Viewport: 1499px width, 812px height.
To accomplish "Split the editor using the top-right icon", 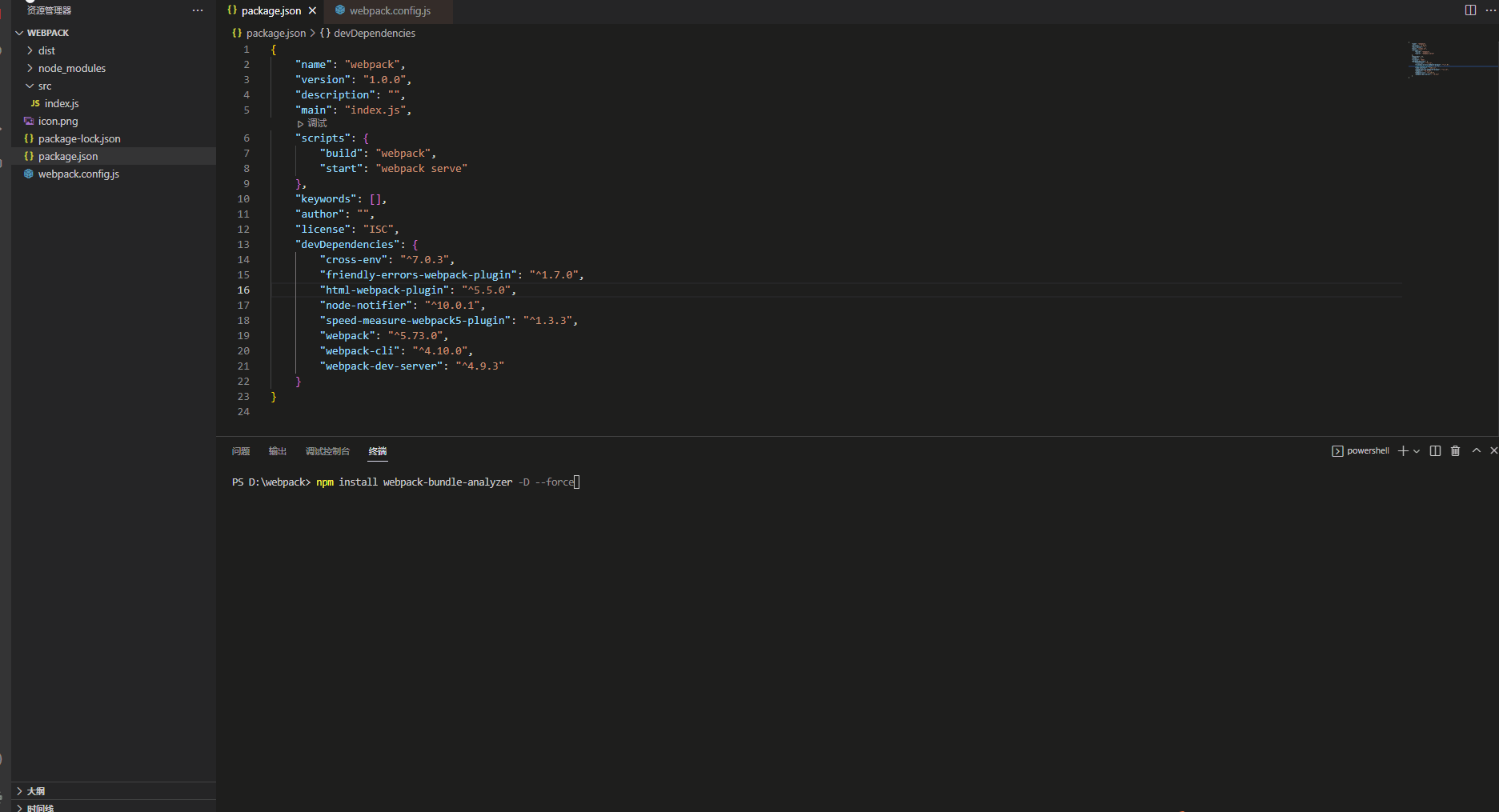I will [1469, 10].
